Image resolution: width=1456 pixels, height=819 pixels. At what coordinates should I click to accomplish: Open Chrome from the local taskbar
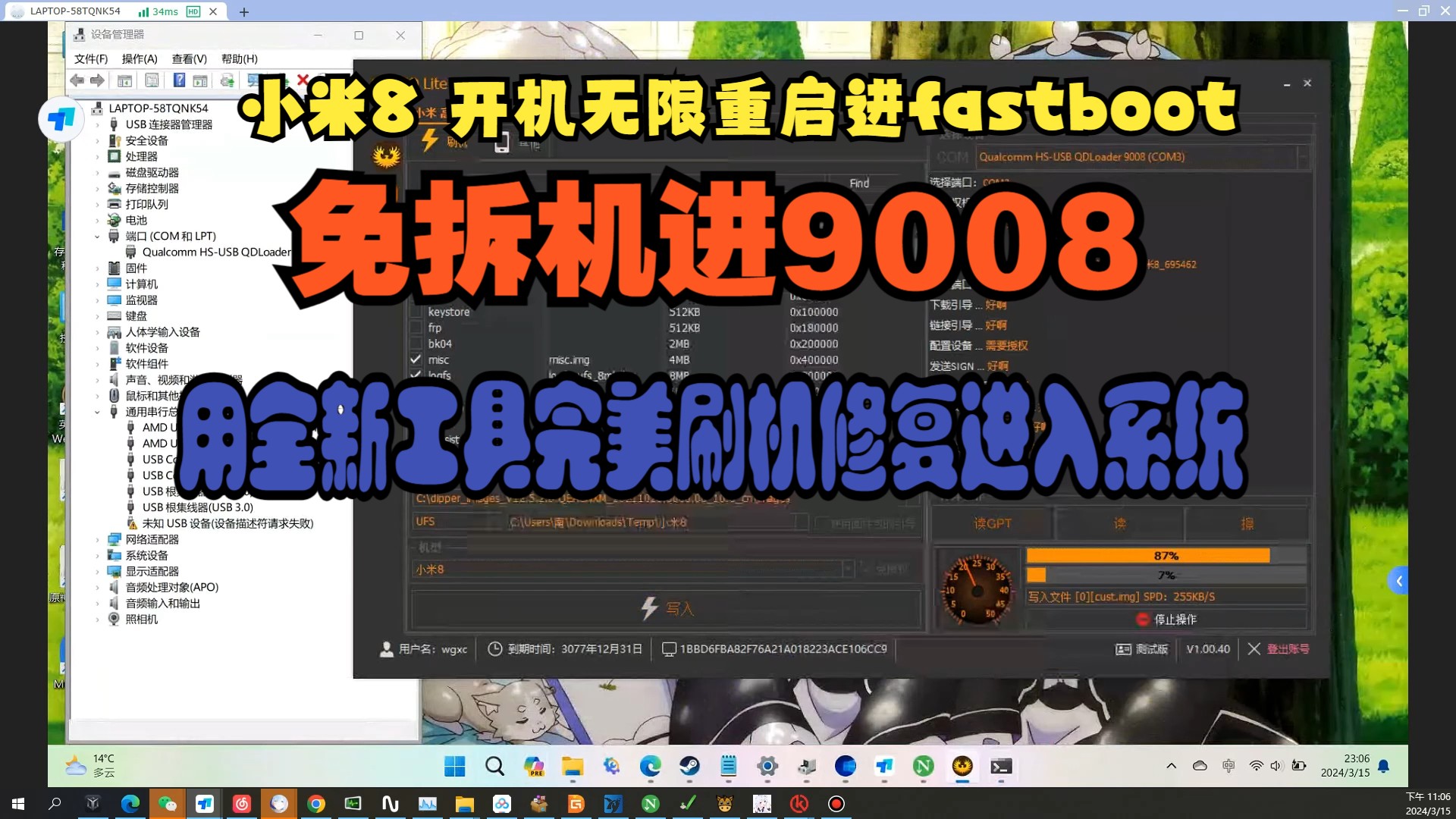tap(316, 804)
